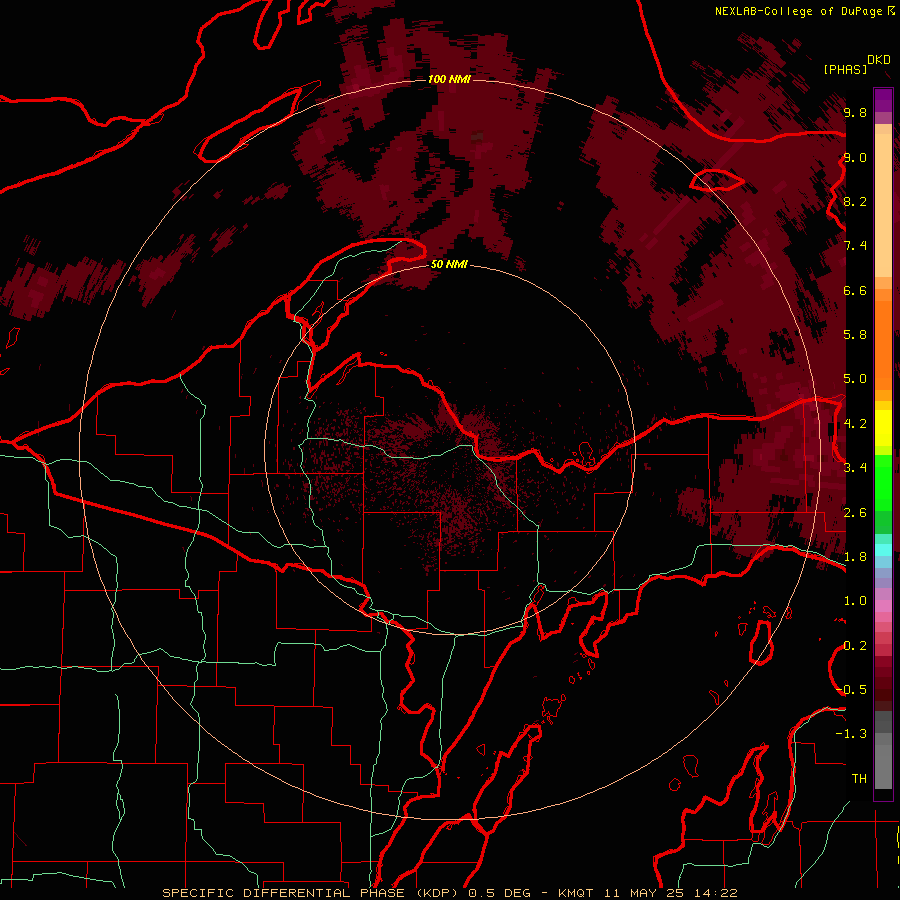This screenshot has height=900, width=900.
Task: Click the 7.4 scale value
Action: point(855,246)
